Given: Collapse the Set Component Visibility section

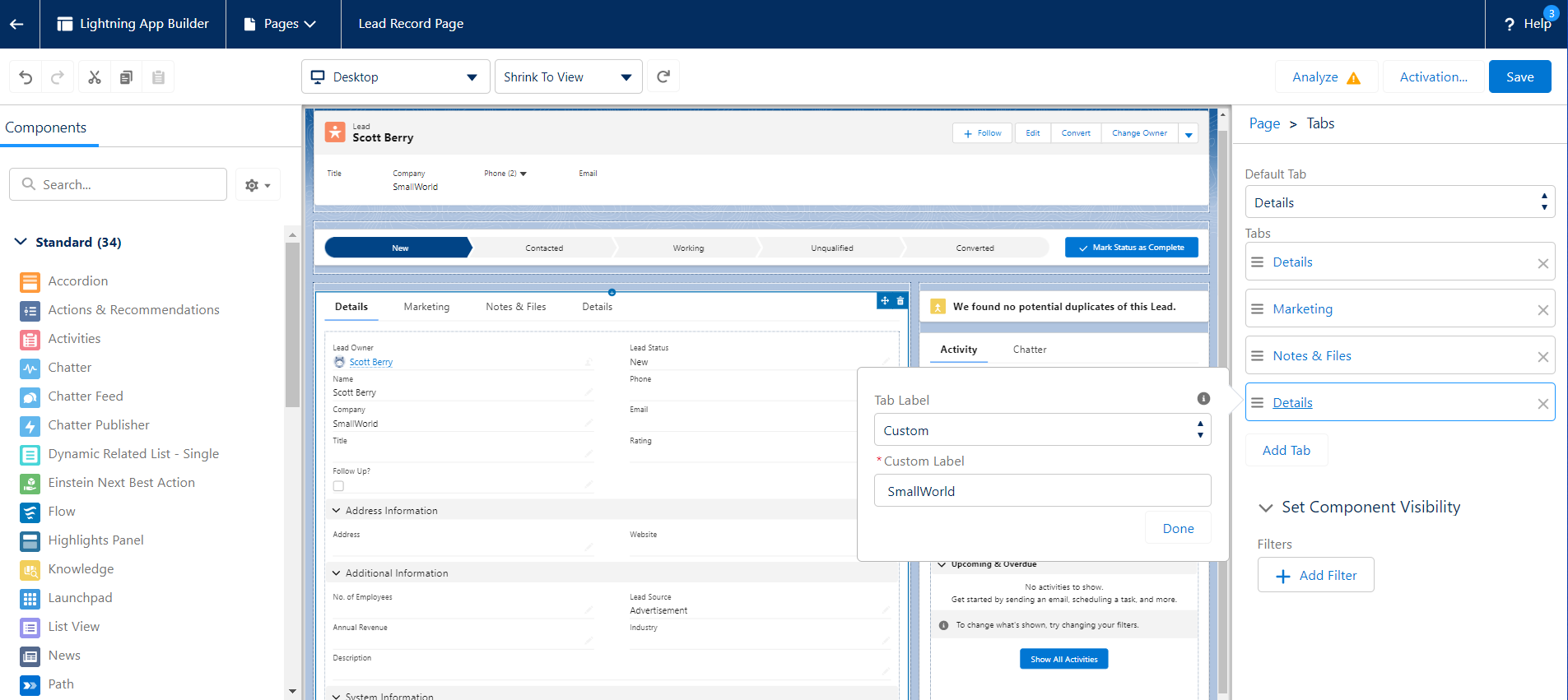Looking at the screenshot, I should 1266,508.
